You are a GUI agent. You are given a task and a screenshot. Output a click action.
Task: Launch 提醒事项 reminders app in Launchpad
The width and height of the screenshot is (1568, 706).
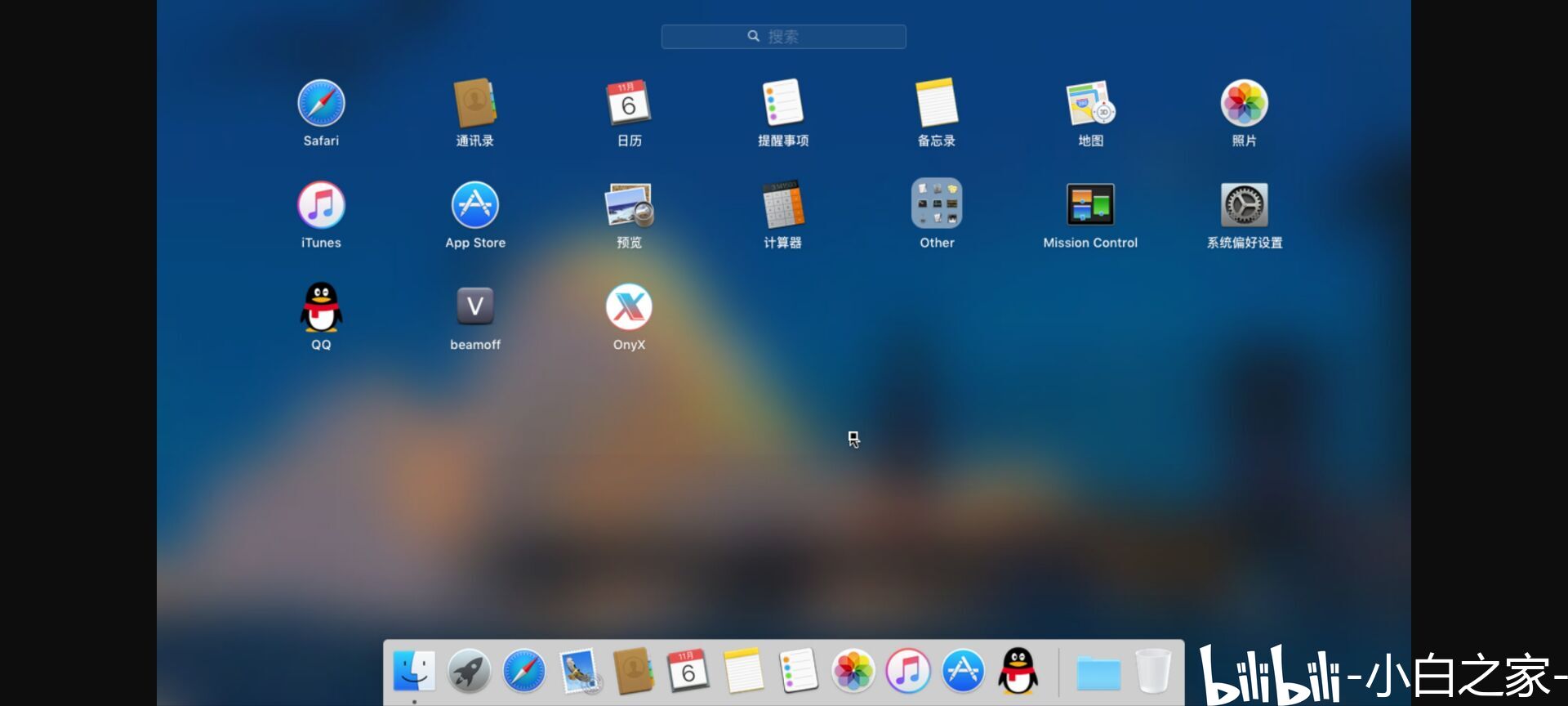[782, 103]
